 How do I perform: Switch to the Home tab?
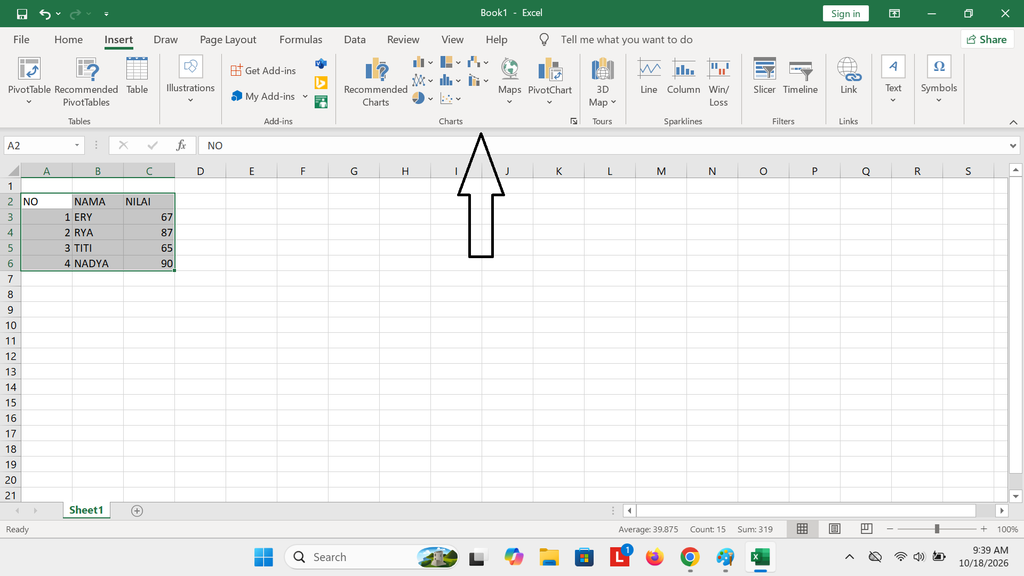69,39
